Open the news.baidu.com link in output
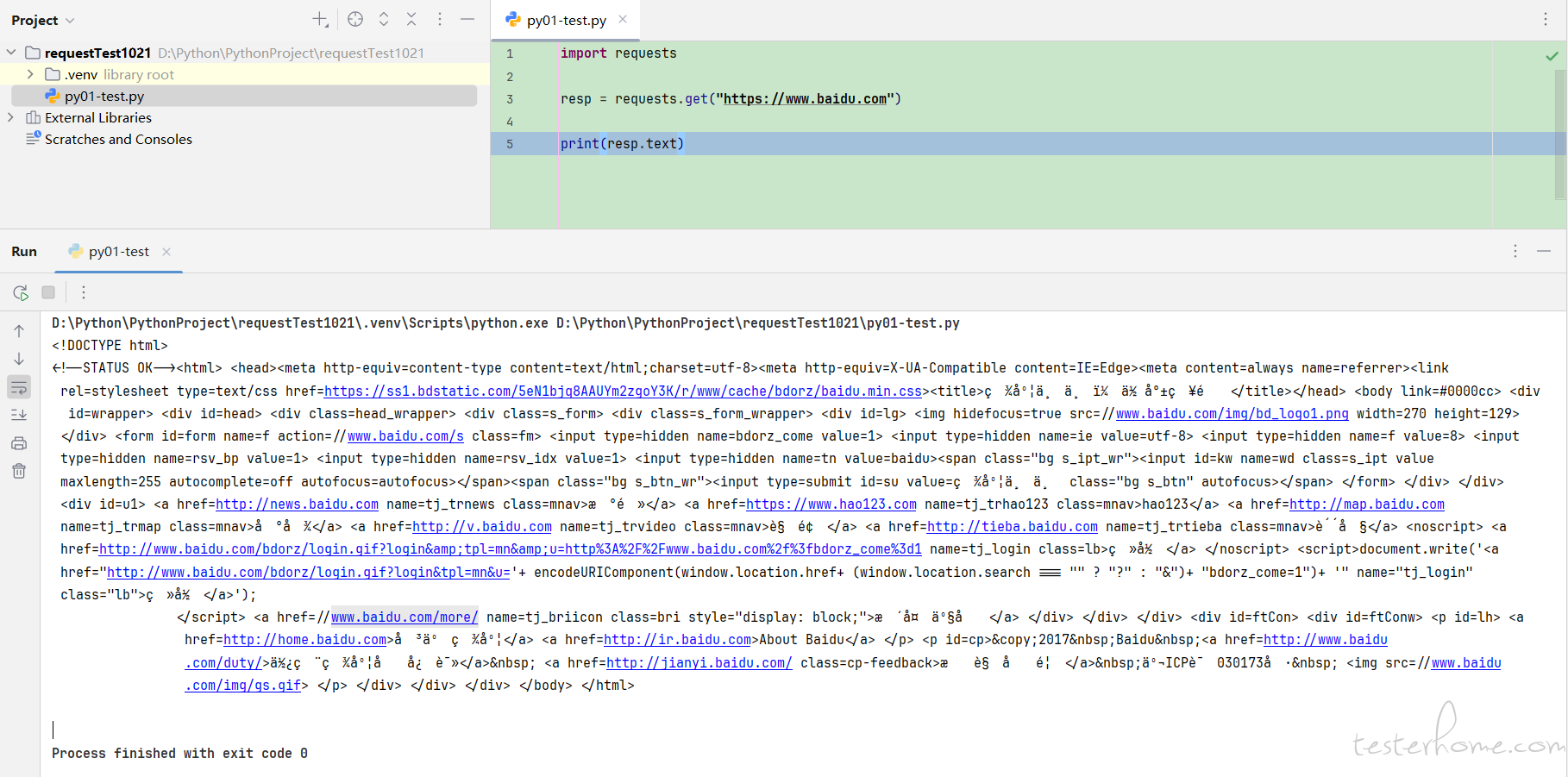The image size is (1568, 777). point(297,504)
